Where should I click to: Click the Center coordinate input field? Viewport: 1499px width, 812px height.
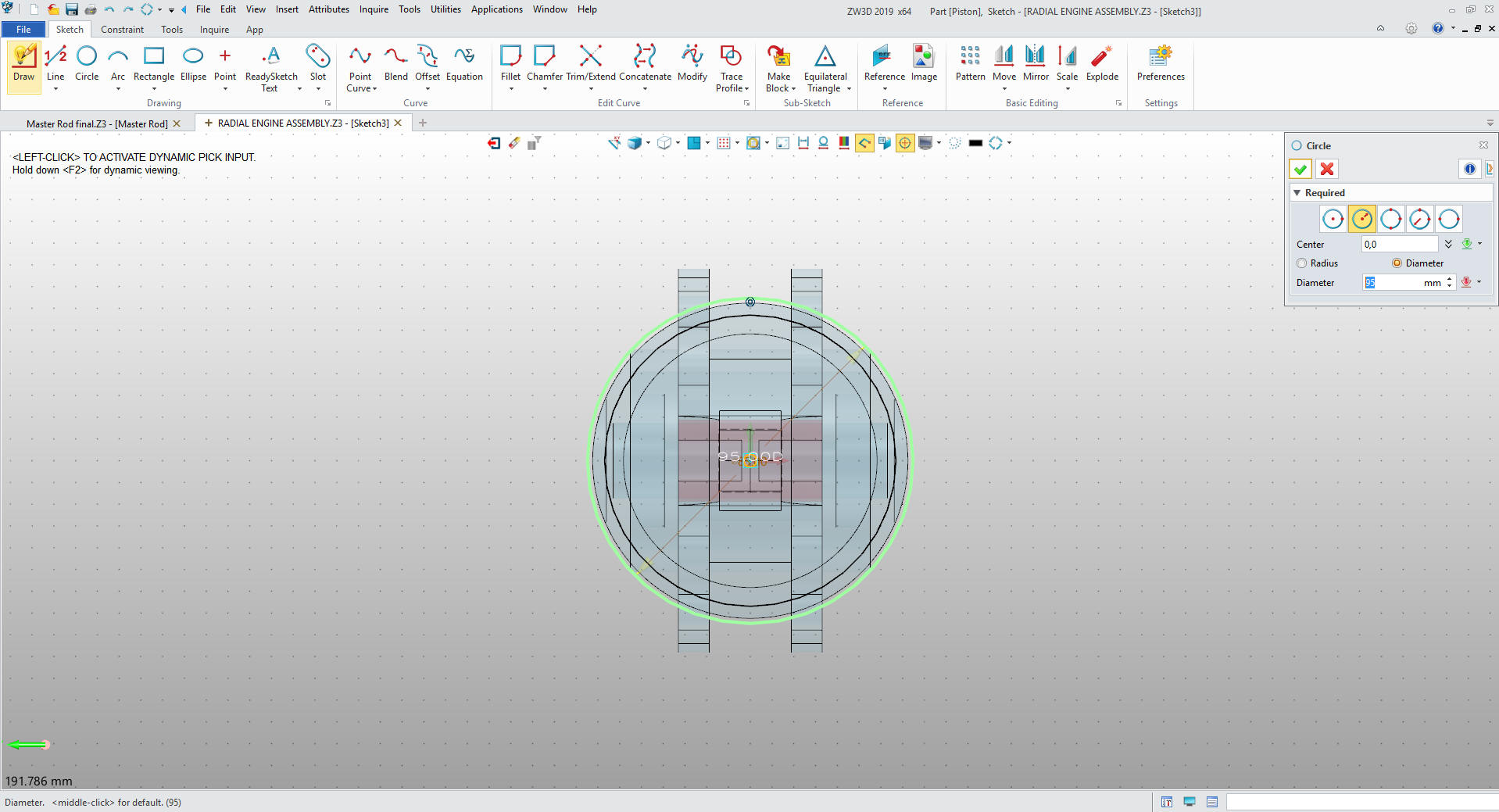[x=1399, y=245]
